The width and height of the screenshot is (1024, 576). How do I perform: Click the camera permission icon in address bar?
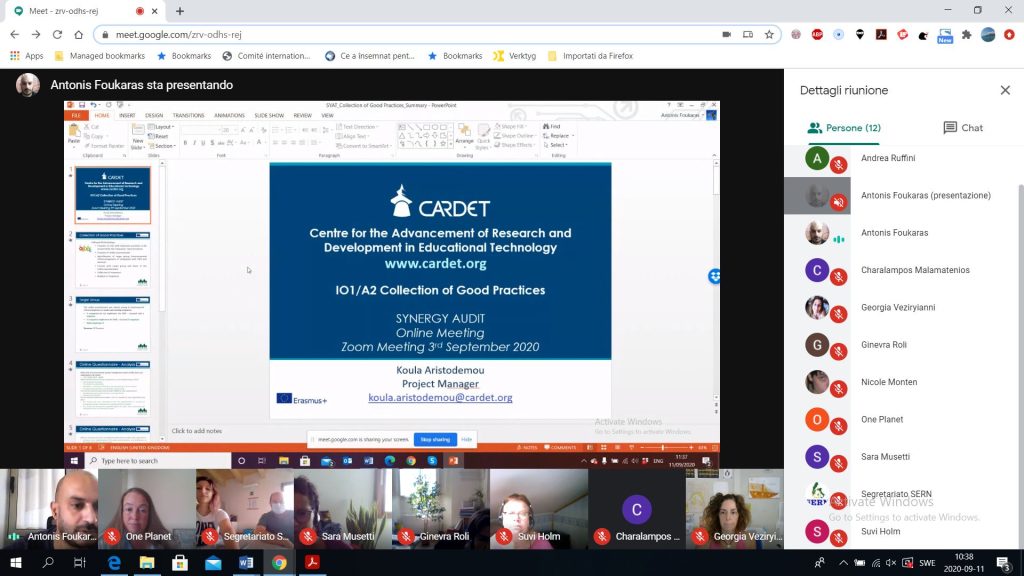click(x=726, y=35)
